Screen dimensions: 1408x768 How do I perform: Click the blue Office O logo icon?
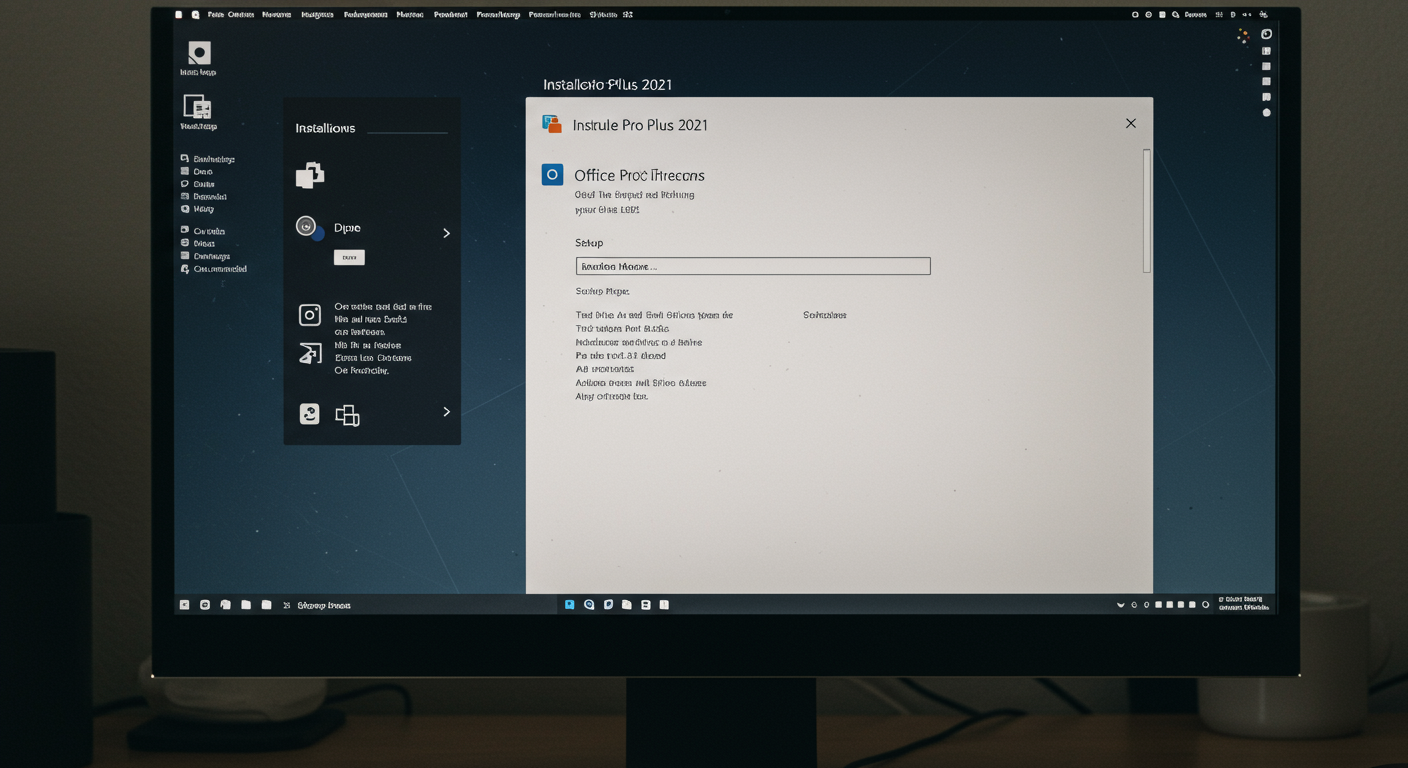coord(552,174)
